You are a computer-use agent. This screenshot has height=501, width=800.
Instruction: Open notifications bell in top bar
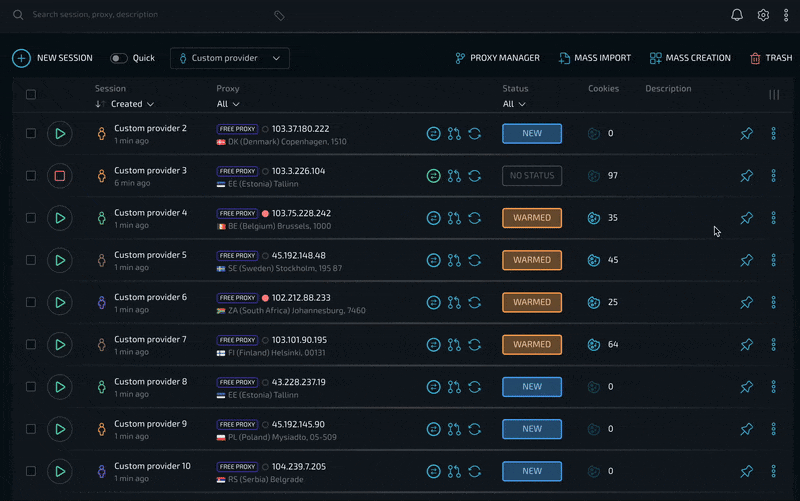(737, 15)
